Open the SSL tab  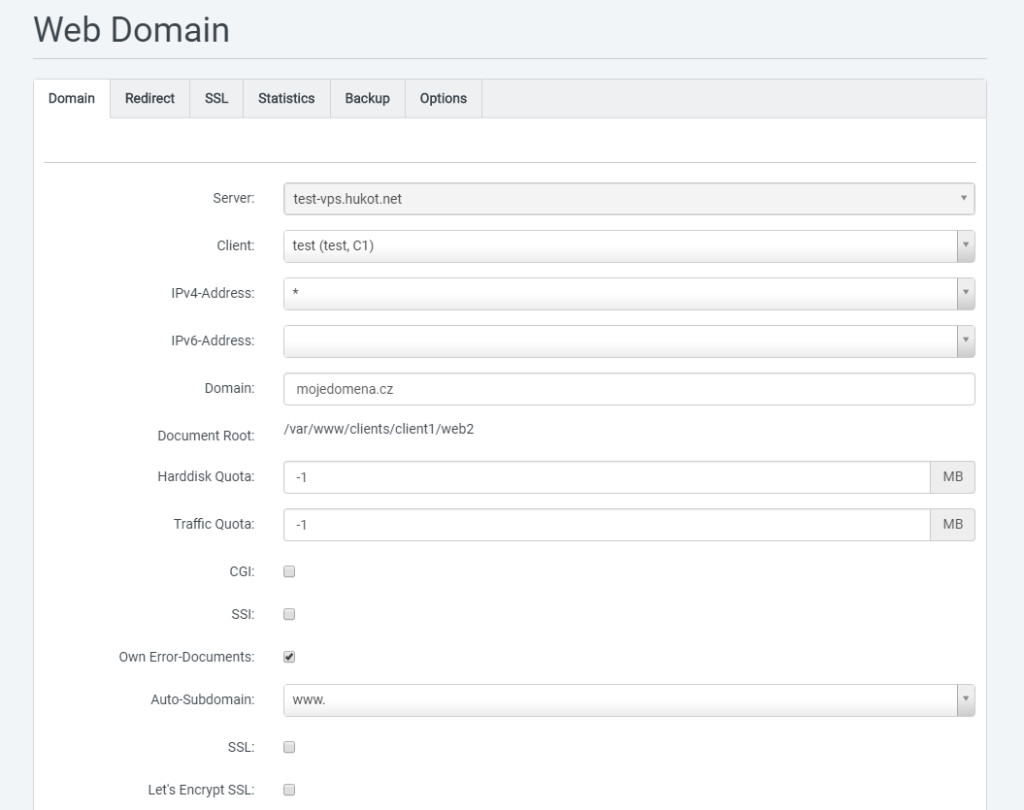216,99
